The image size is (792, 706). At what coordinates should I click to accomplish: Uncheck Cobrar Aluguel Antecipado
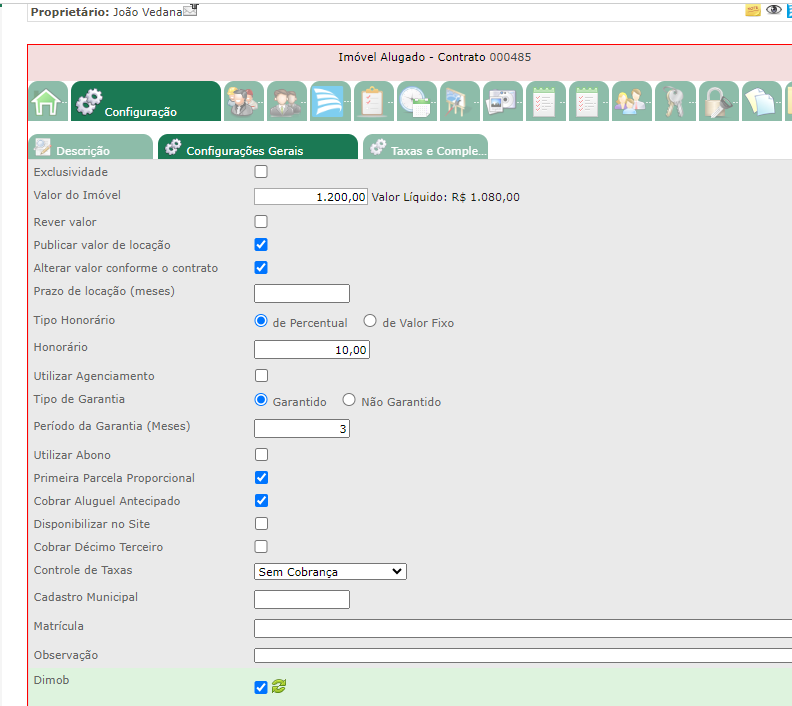(x=261, y=500)
